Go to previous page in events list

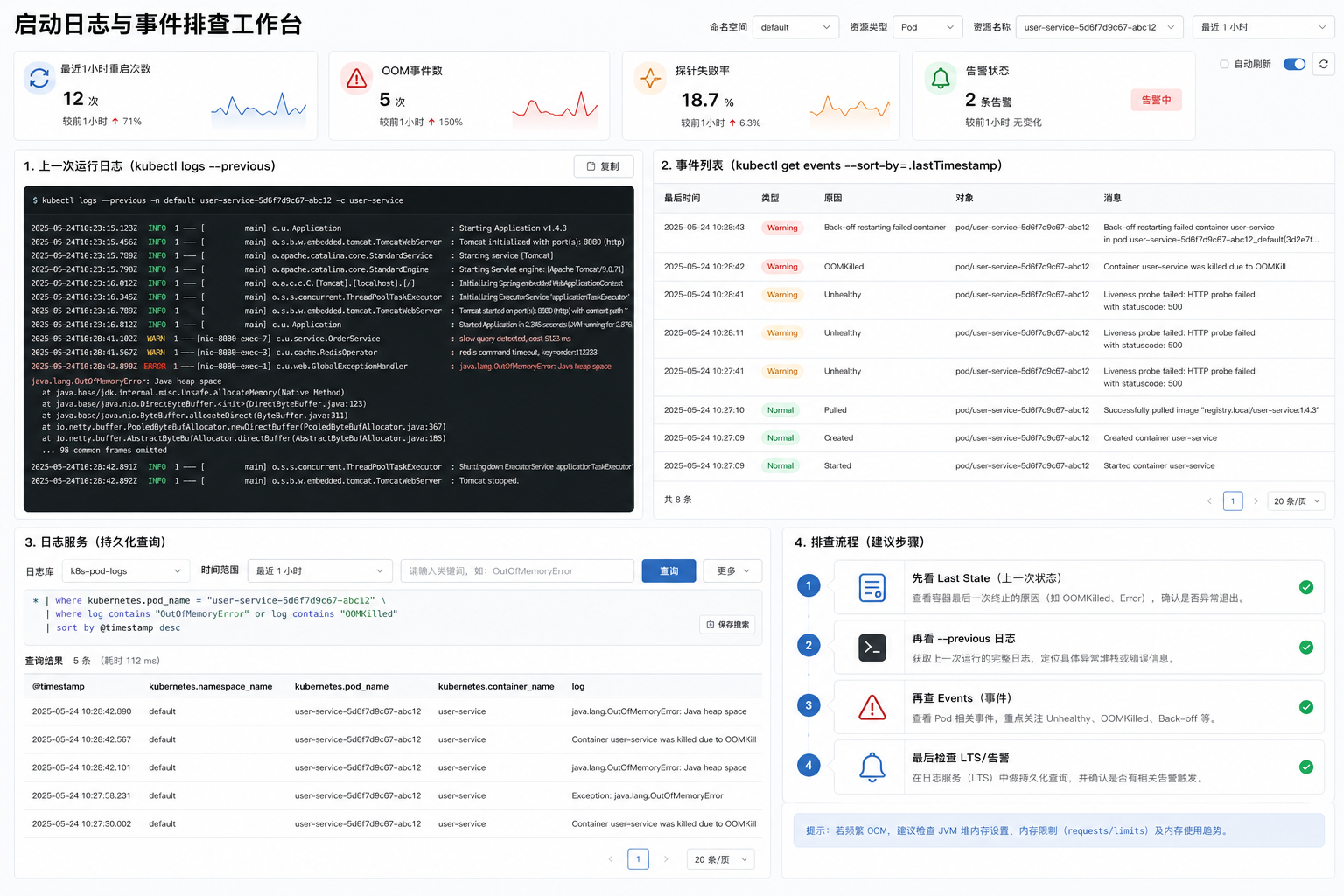1209,501
